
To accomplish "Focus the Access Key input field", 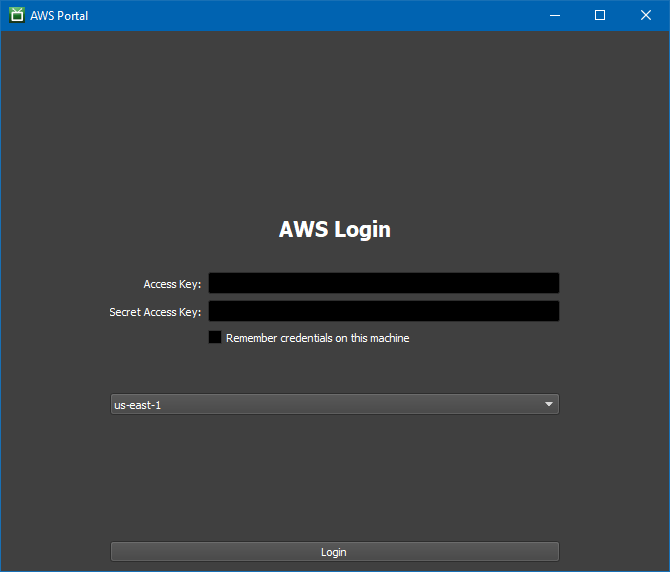I will point(384,283).
